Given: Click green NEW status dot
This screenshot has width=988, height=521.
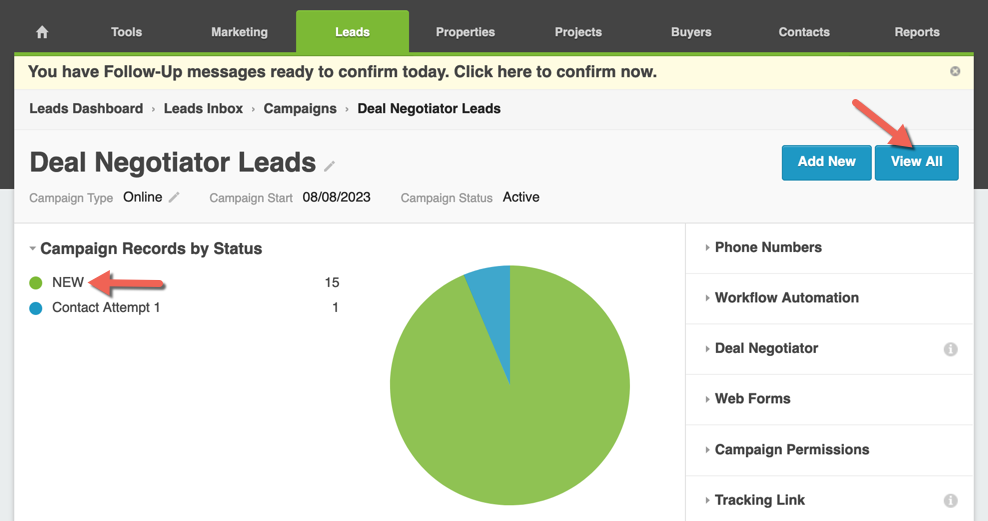Looking at the screenshot, I should pyautogui.click(x=36, y=283).
